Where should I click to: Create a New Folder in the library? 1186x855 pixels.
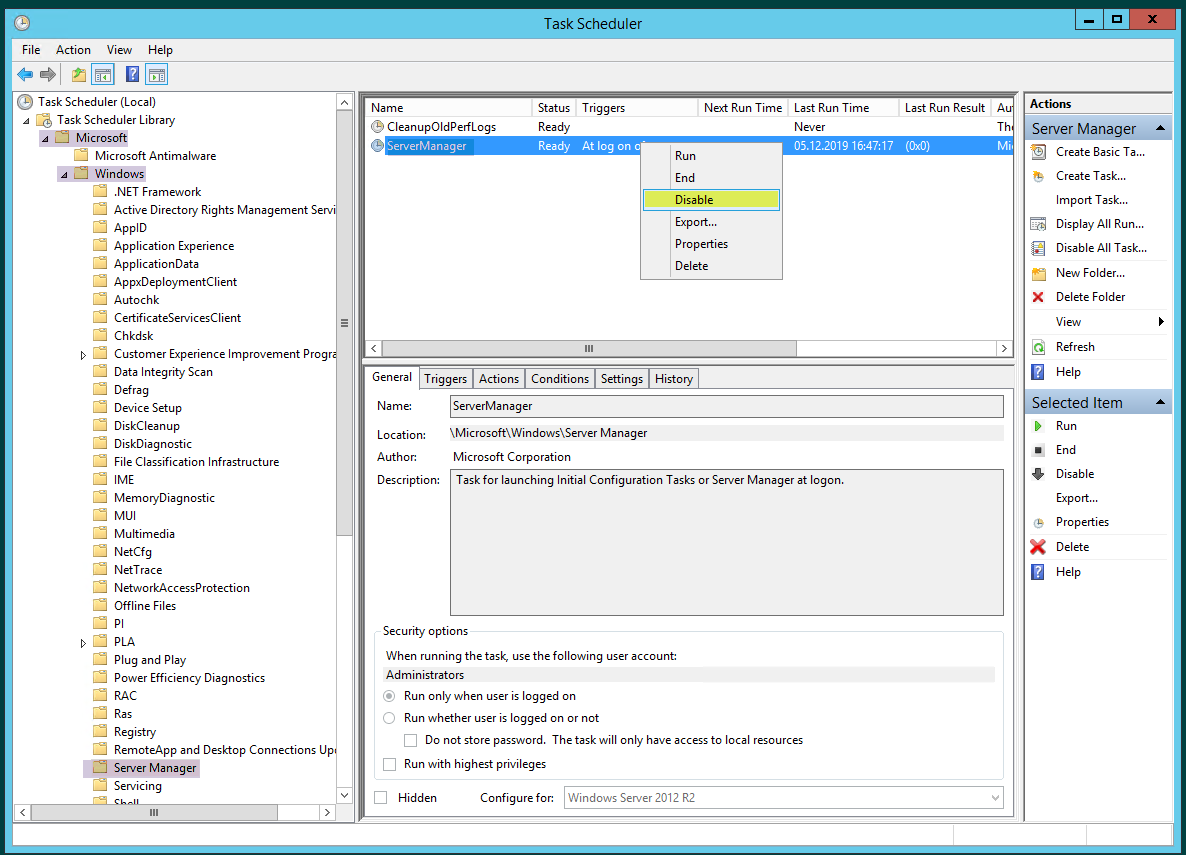click(x=1090, y=272)
